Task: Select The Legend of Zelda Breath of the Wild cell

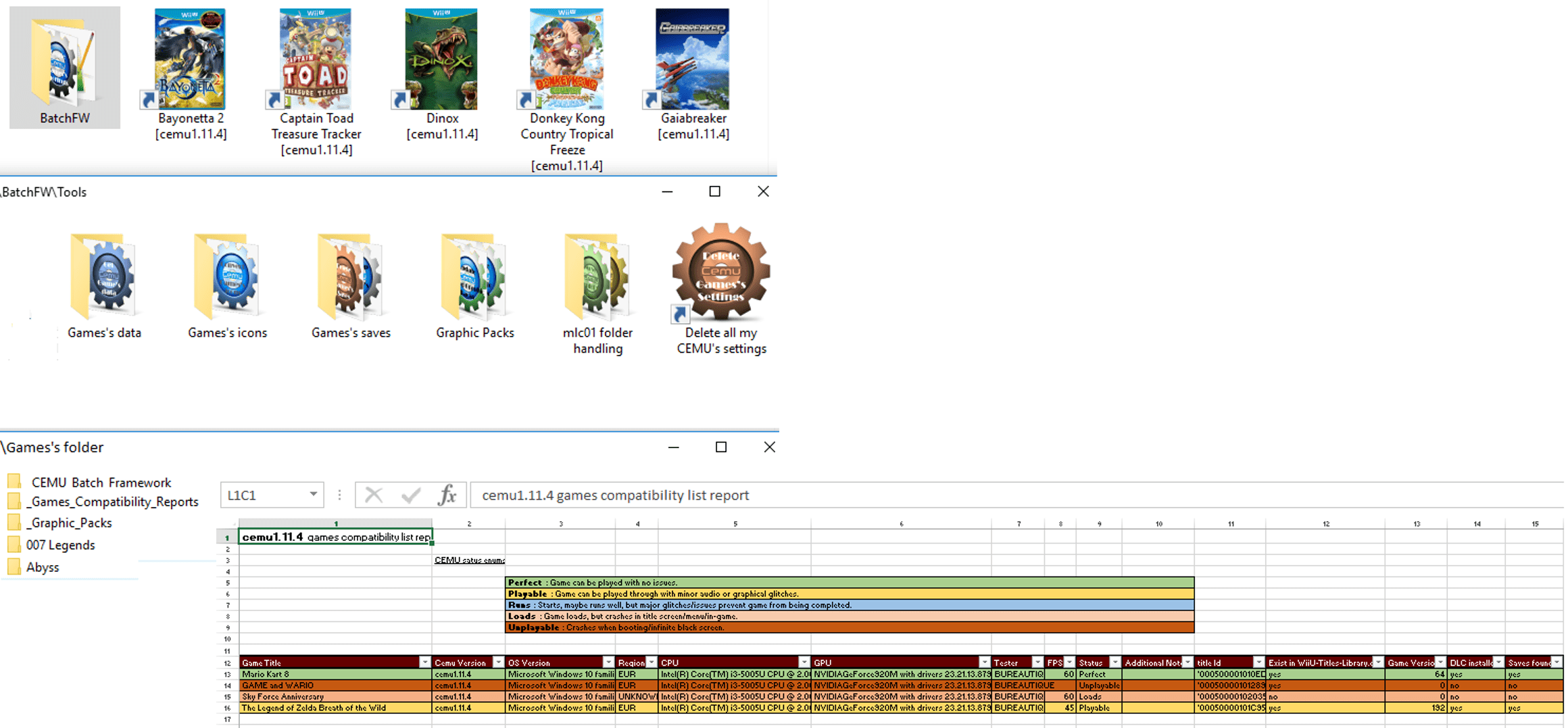Action: pyautogui.click(x=336, y=708)
